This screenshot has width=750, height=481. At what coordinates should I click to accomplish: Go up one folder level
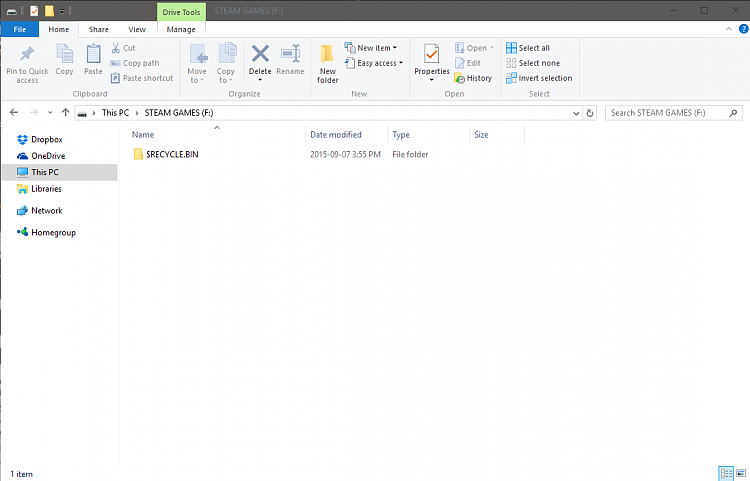[x=66, y=112]
